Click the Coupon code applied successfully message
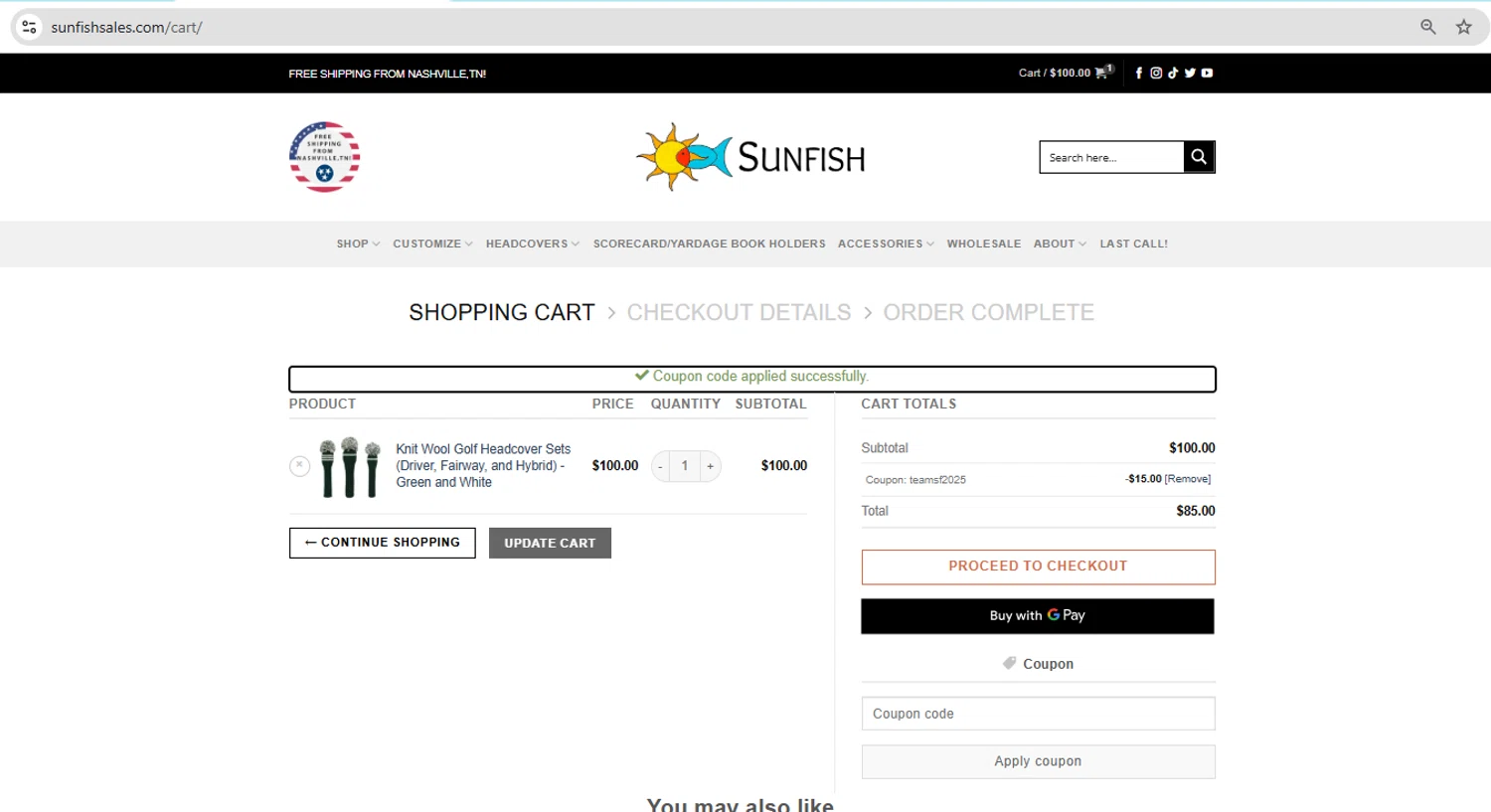Image resolution: width=1491 pixels, height=812 pixels. click(x=751, y=376)
